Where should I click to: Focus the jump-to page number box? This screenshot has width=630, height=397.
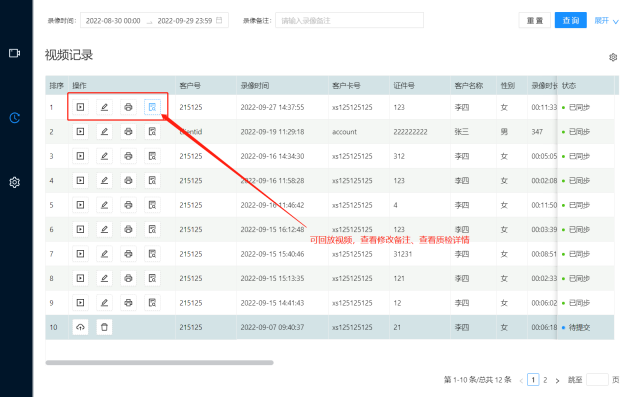click(597, 380)
